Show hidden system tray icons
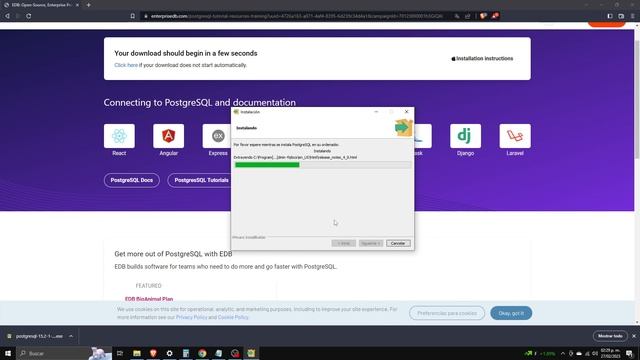 (x=563, y=353)
